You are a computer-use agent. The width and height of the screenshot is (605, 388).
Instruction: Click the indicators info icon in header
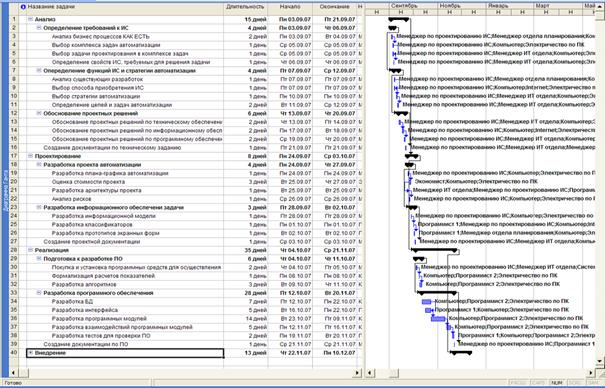[23, 7]
